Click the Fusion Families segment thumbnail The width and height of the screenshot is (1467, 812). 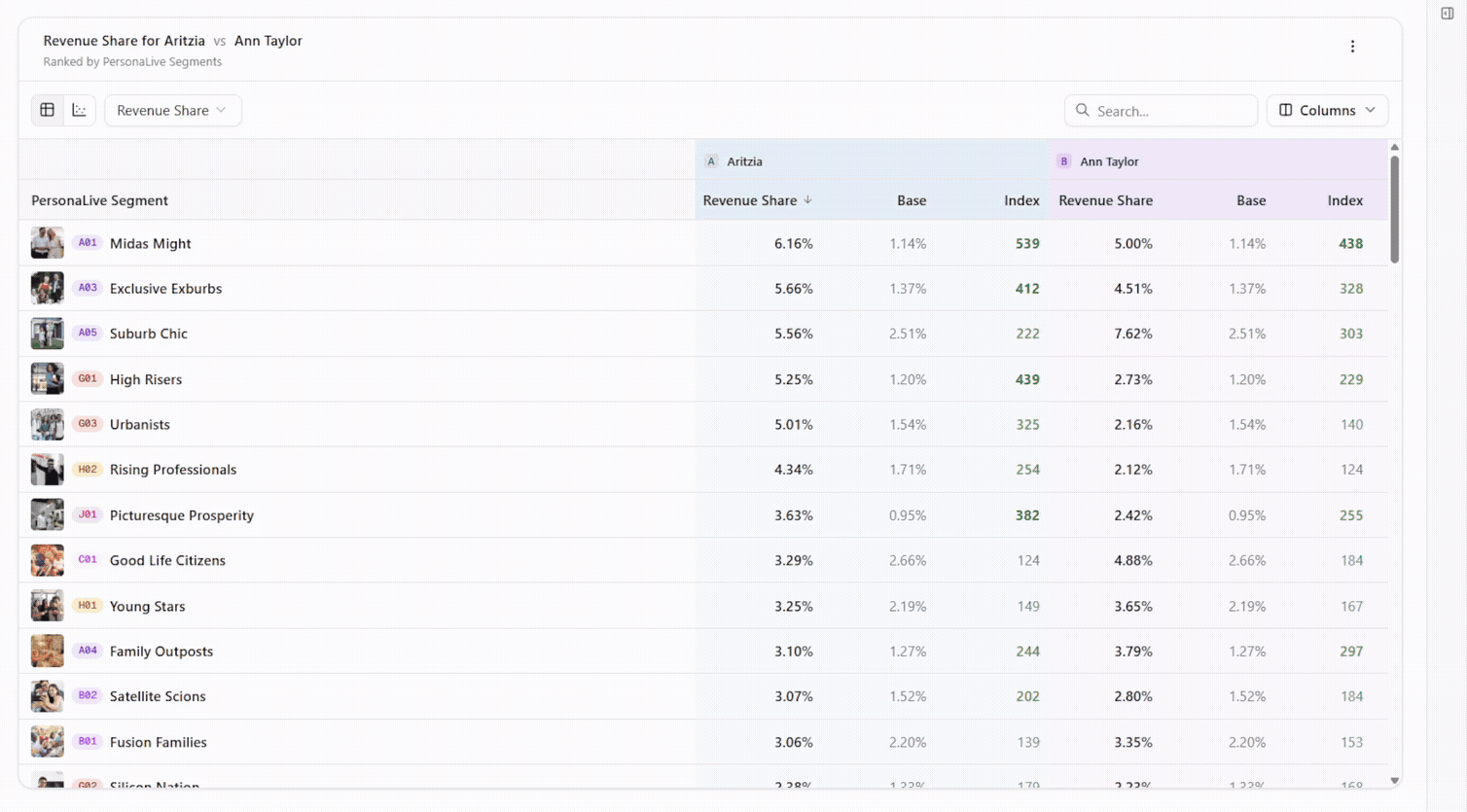coord(47,742)
